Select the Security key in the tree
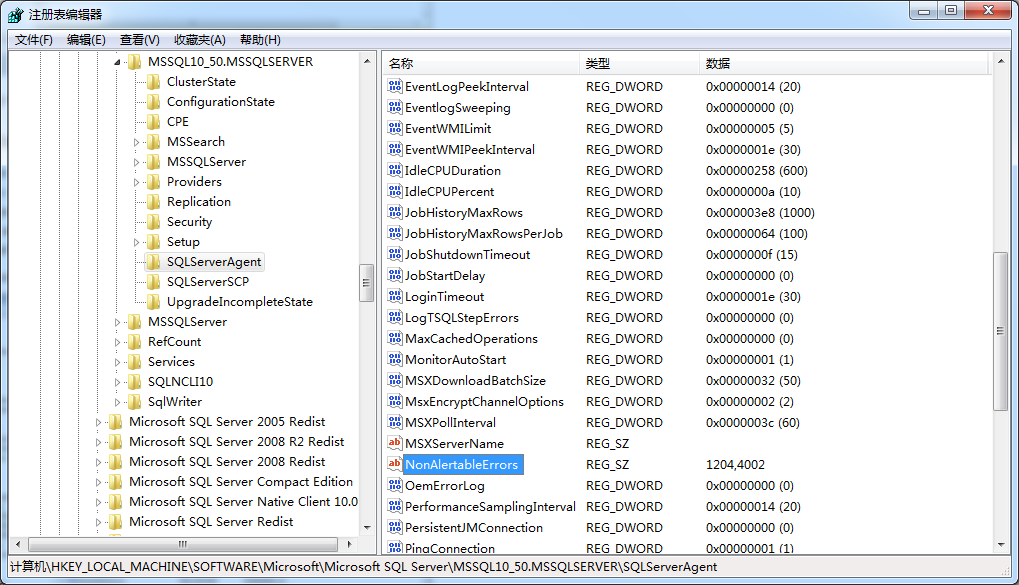The width and height of the screenshot is (1019, 585). point(189,222)
